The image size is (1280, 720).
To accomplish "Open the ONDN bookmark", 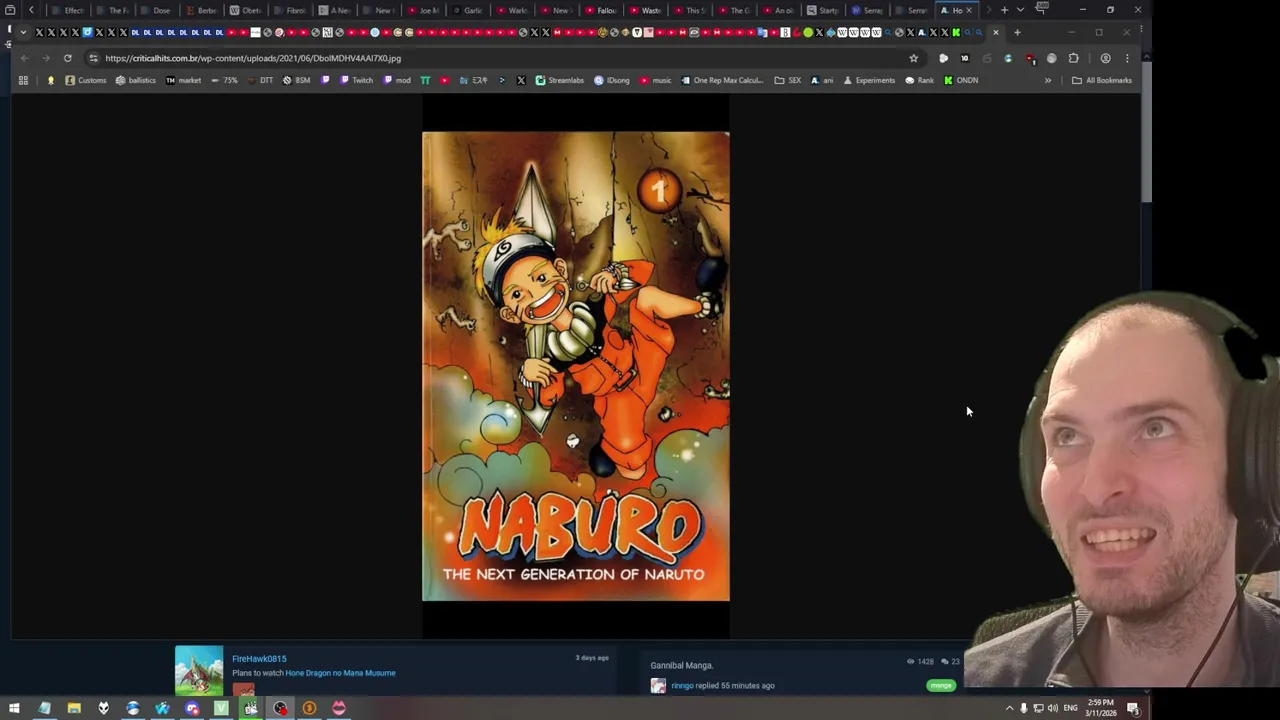I will pos(961,80).
